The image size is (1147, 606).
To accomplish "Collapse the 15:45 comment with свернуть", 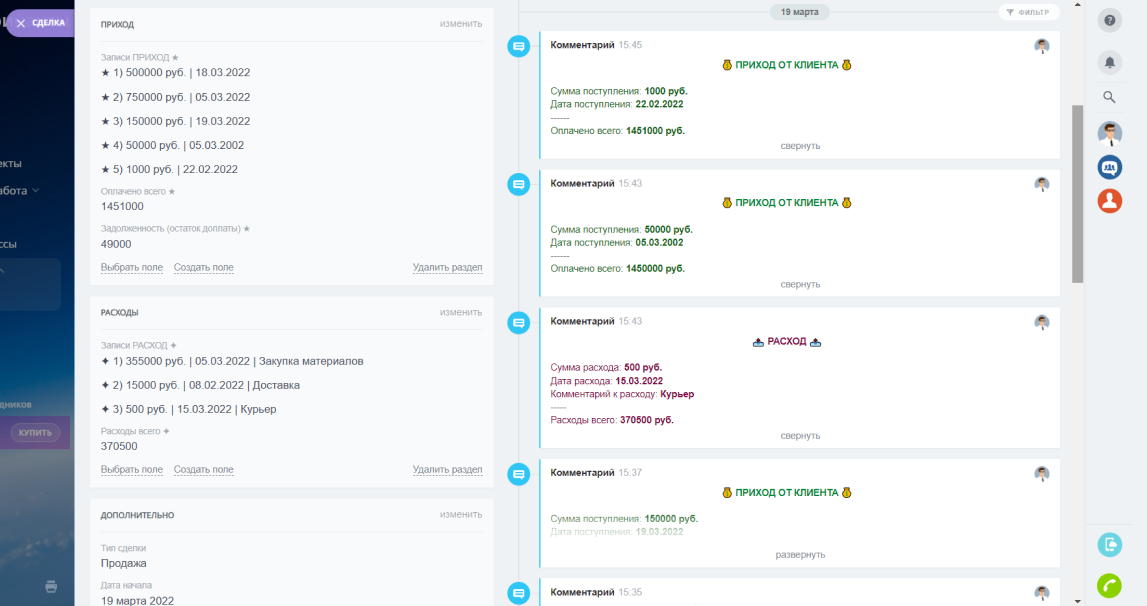I will coord(800,146).
